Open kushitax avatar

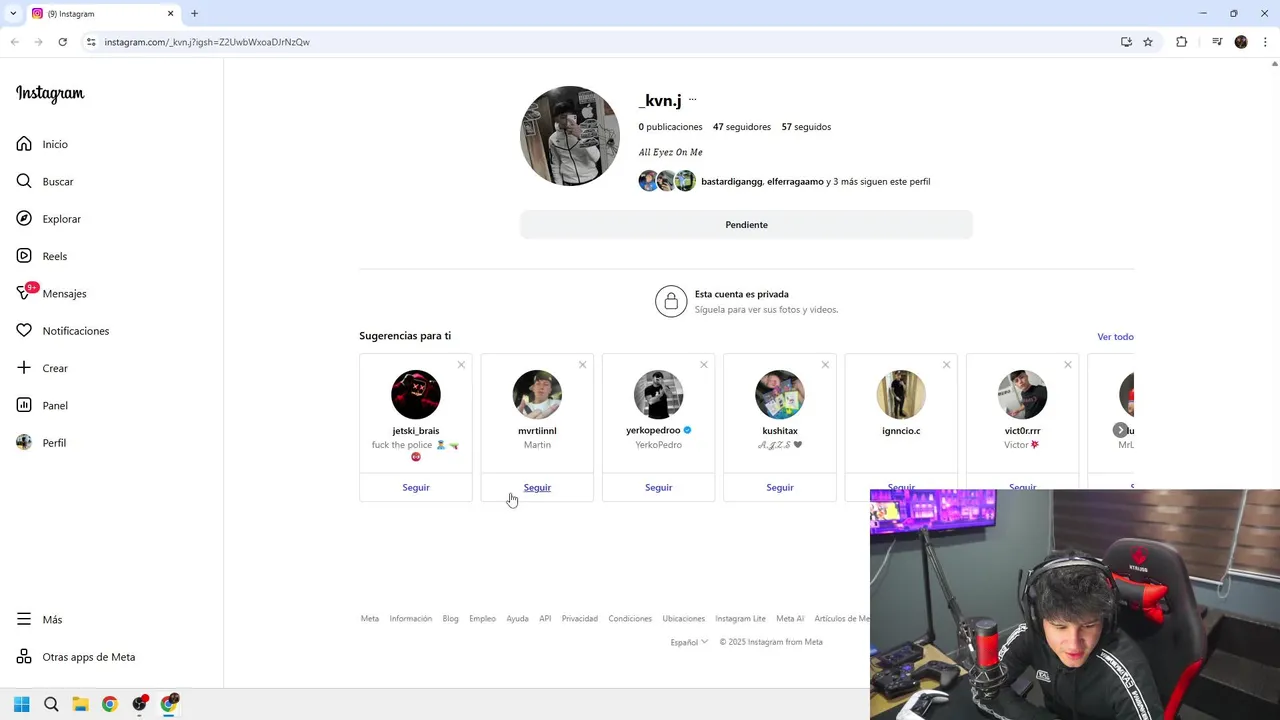click(780, 395)
